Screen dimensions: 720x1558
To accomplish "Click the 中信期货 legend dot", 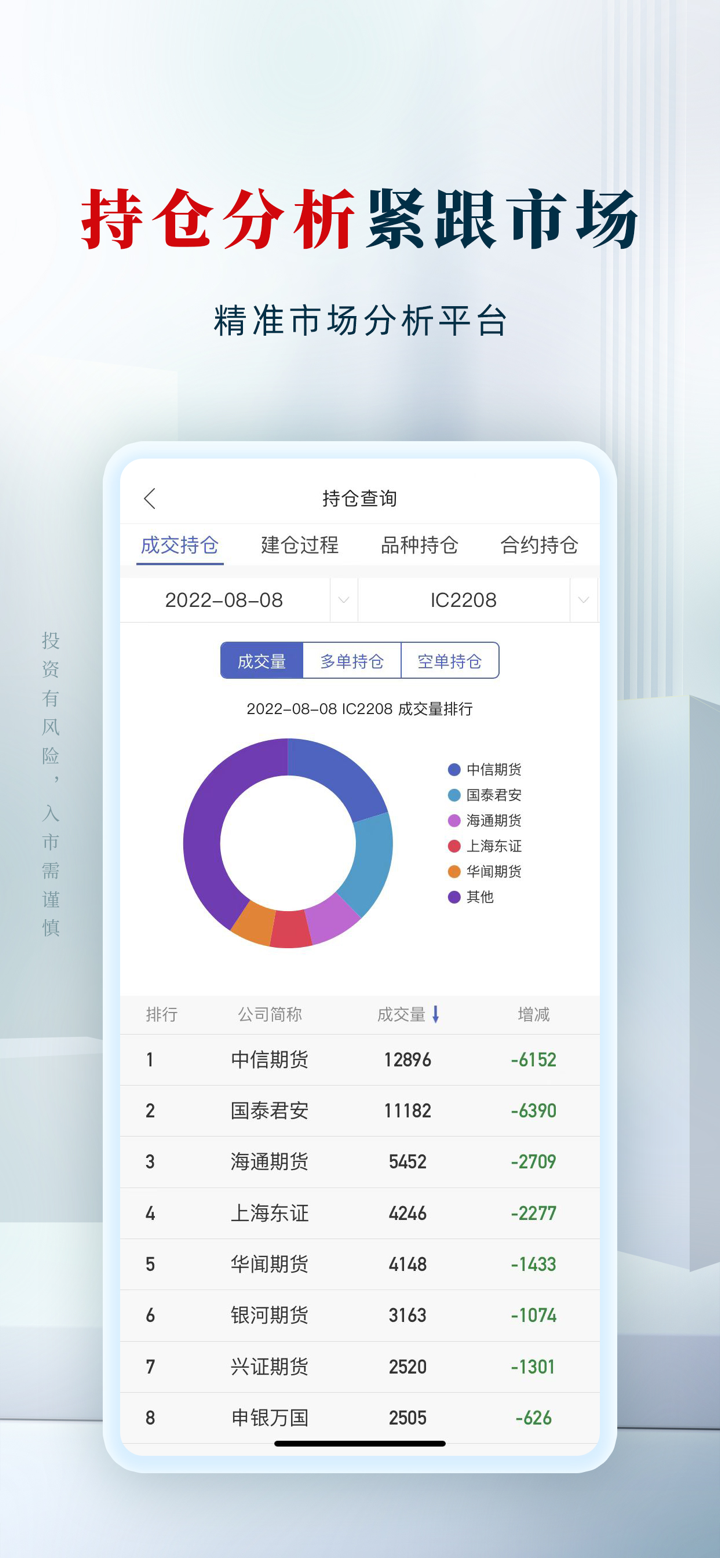I will pyautogui.click(x=454, y=769).
